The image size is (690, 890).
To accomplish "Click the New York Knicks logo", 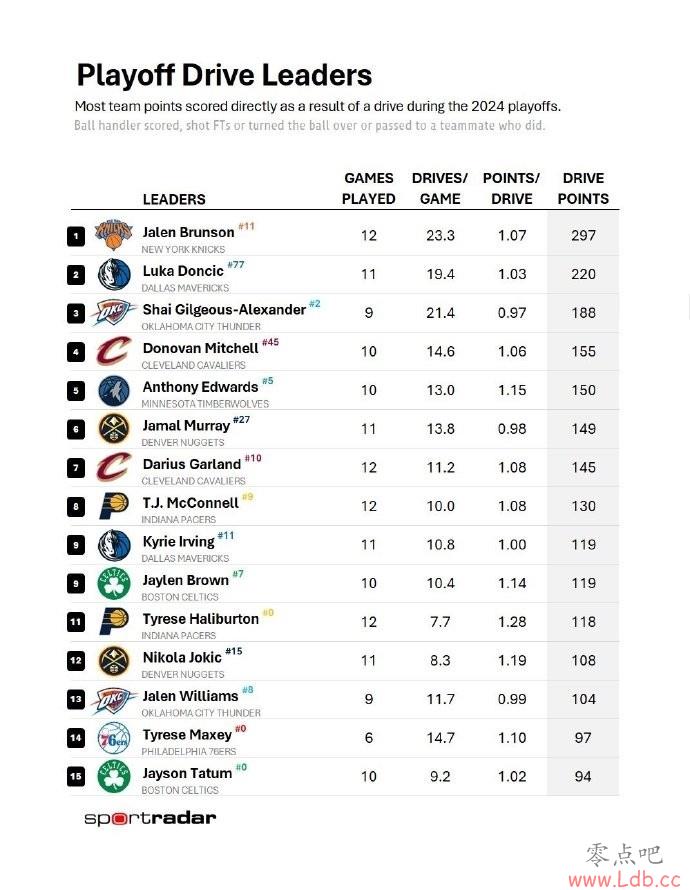I will click(113, 233).
